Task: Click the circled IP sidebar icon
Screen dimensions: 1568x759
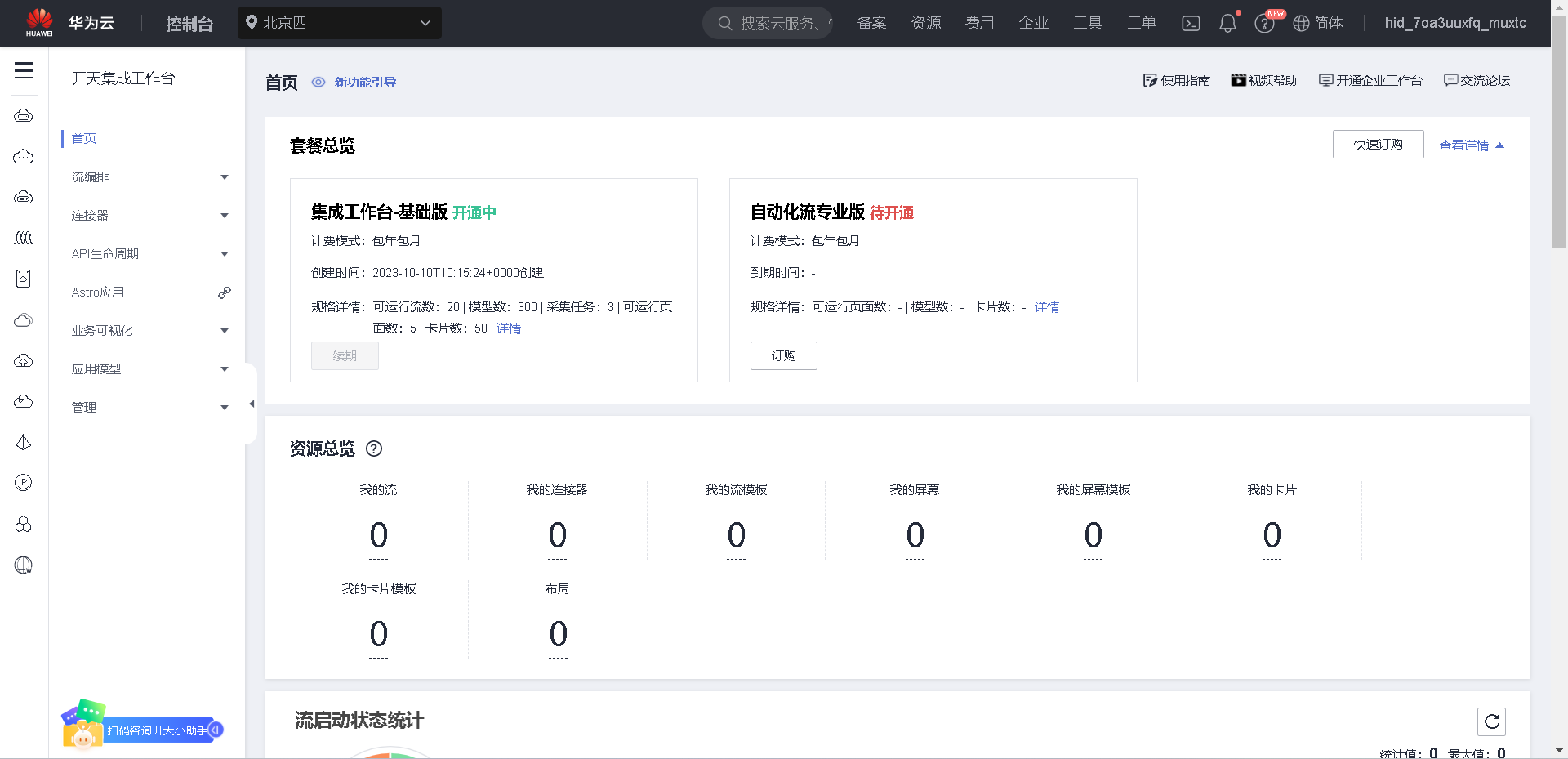Action: pos(24,483)
